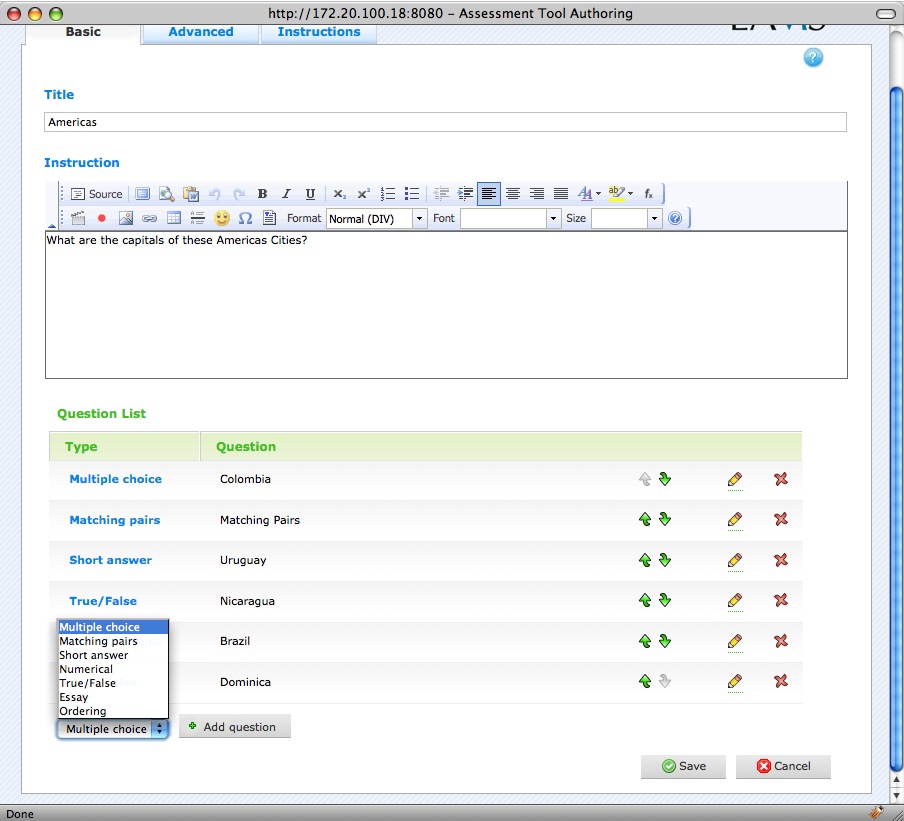Click the Redo arrow in the editor toolbar

point(239,194)
